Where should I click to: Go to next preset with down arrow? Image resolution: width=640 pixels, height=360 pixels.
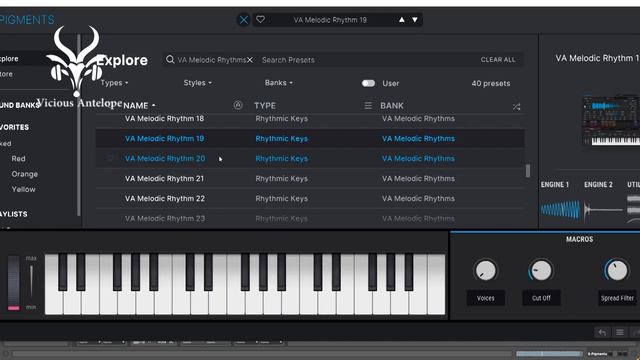pyautogui.click(x=415, y=20)
